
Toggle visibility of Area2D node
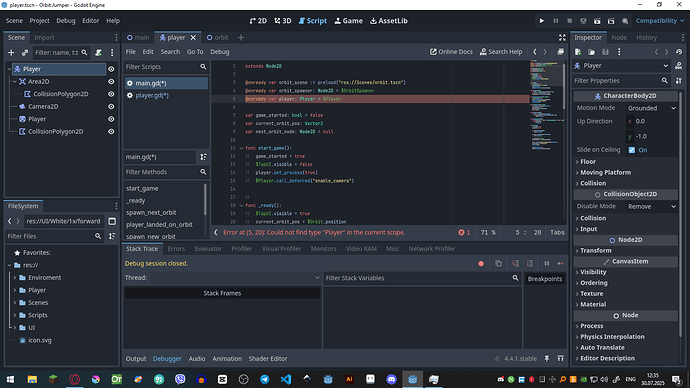click(111, 81)
